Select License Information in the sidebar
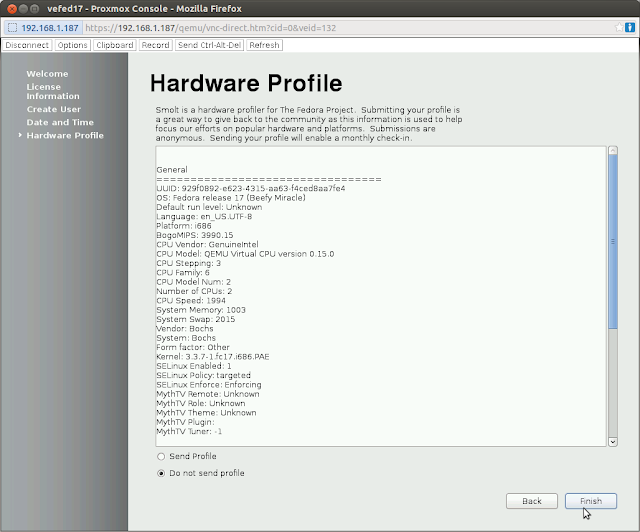This screenshot has height=532, width=640. tap(53, 91)
